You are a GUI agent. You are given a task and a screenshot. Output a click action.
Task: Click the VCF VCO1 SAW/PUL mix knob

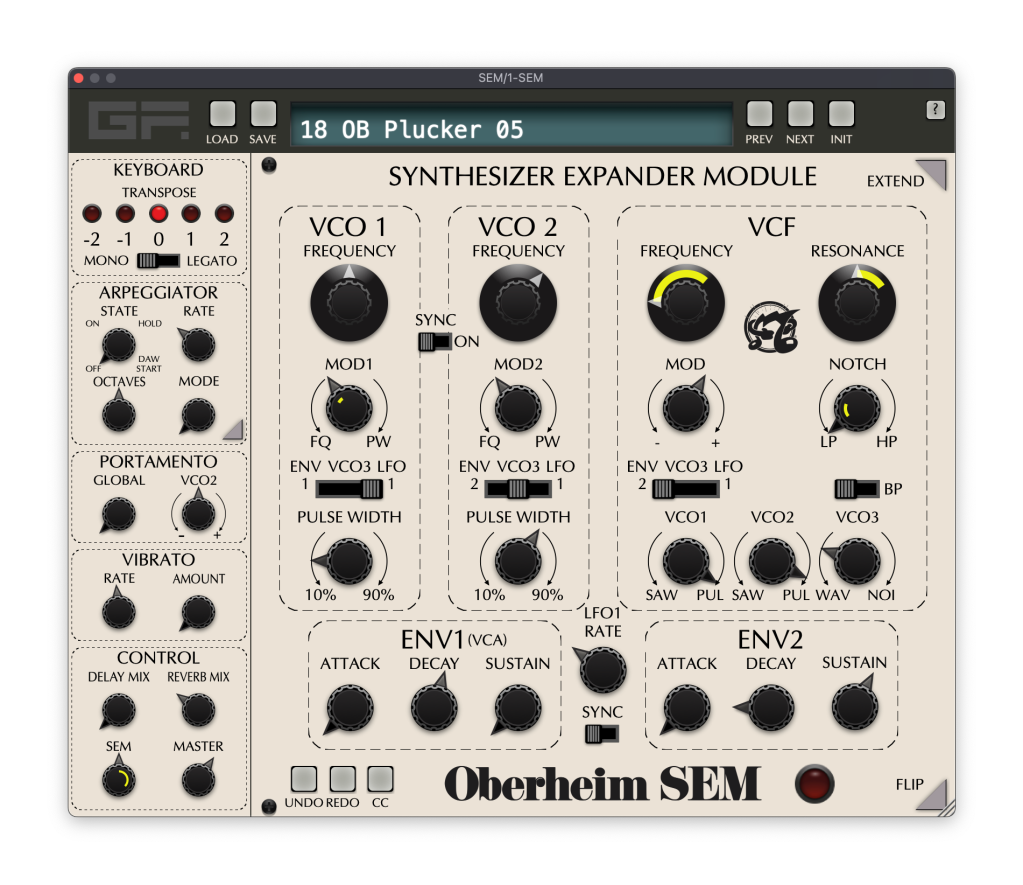(686, 561)
